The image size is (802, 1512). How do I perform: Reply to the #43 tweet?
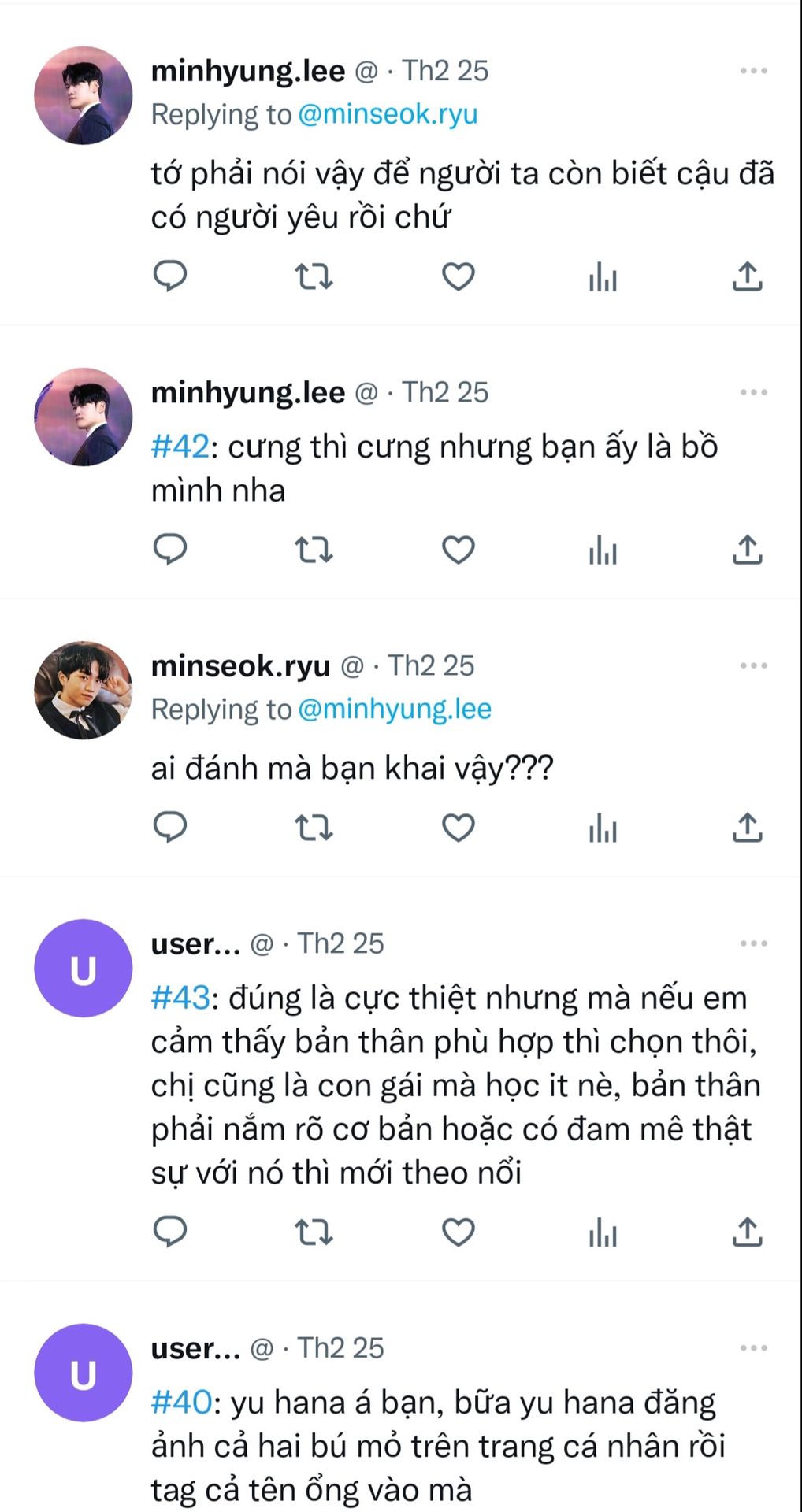(169, 1232)
